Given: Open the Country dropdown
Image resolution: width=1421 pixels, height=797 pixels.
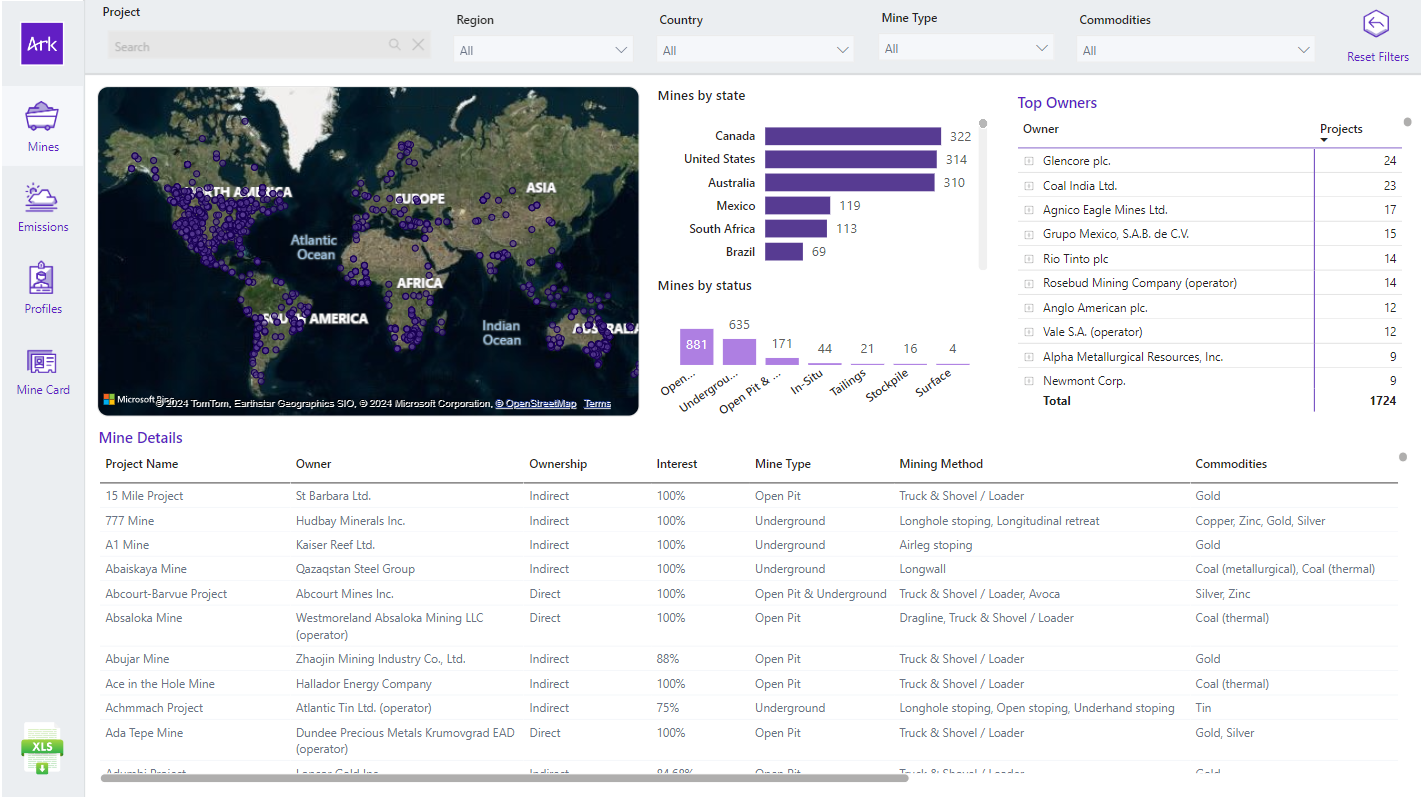Looking at the screenshot, I should click(756, 50).
